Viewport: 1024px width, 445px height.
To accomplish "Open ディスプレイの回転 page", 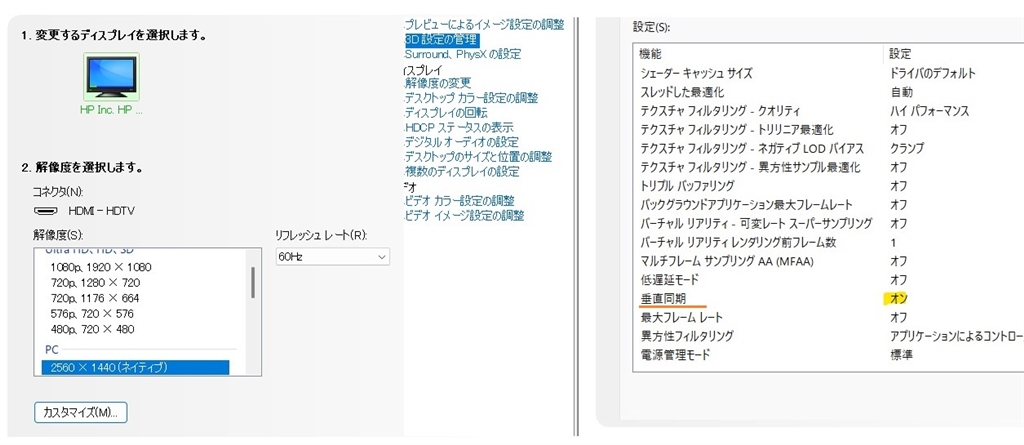I will click(446, 112).
